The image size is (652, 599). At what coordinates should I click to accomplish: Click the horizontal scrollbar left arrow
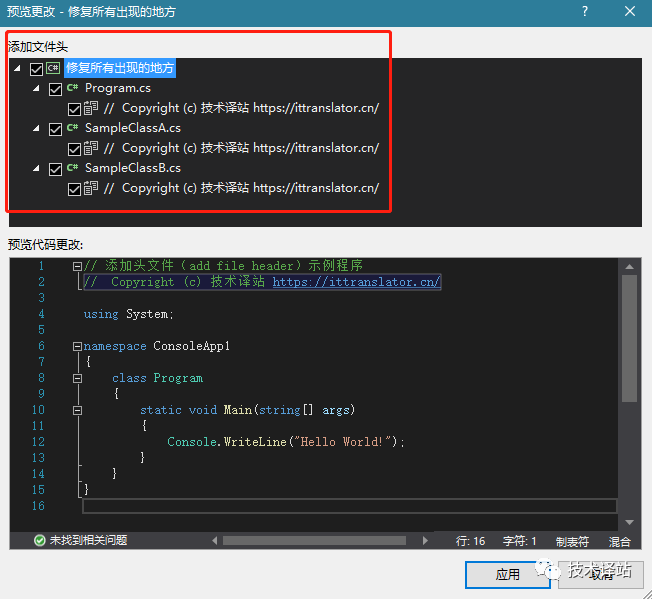pyautogui.click(x=215, y=540)
